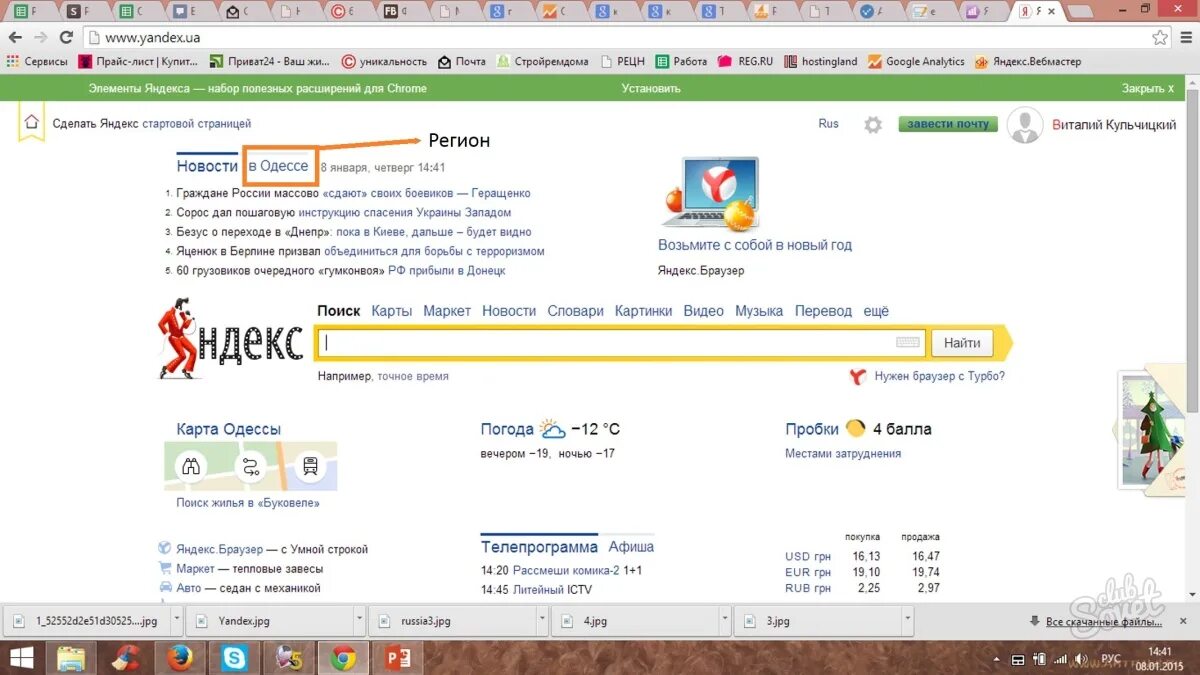Close the green banner via Закрыть x

[1148, 88]
